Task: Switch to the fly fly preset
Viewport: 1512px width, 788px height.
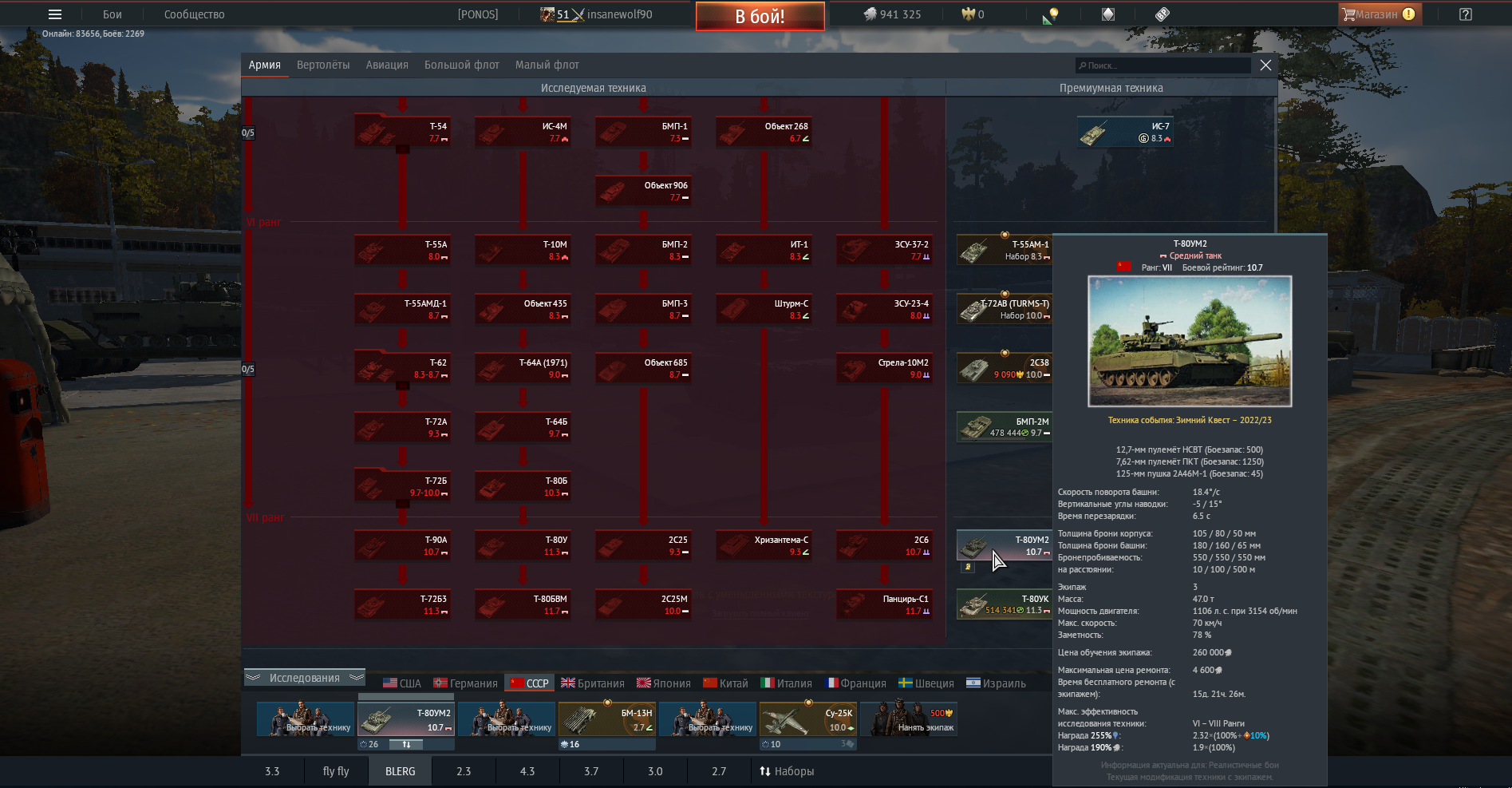Action: [x=336, y=771]
